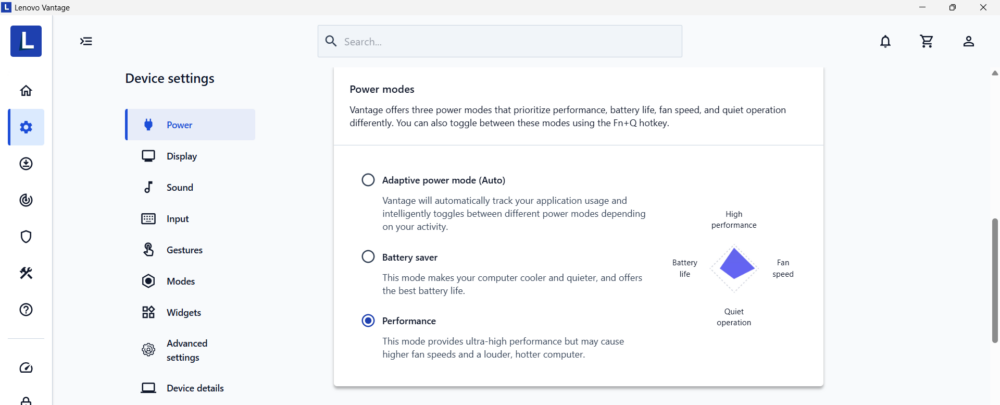The width and height of the screenshot is (1000, 405).
Task: Focus the Search input field
Action: 500,41
